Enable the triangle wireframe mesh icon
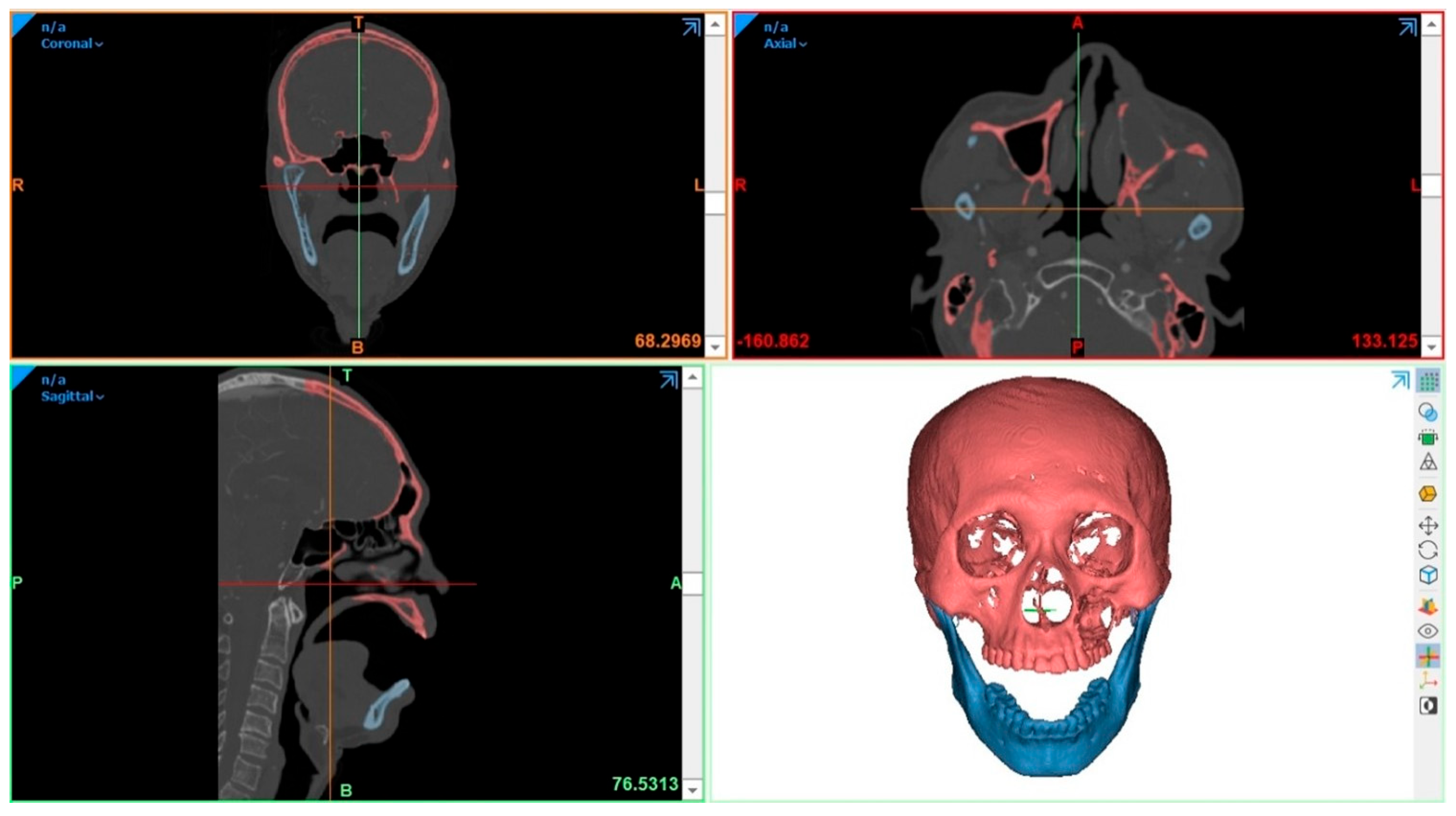Image resolution: width=1456 pixels, height=816 pixels. pyautogui.click(x=1428, y=462)
